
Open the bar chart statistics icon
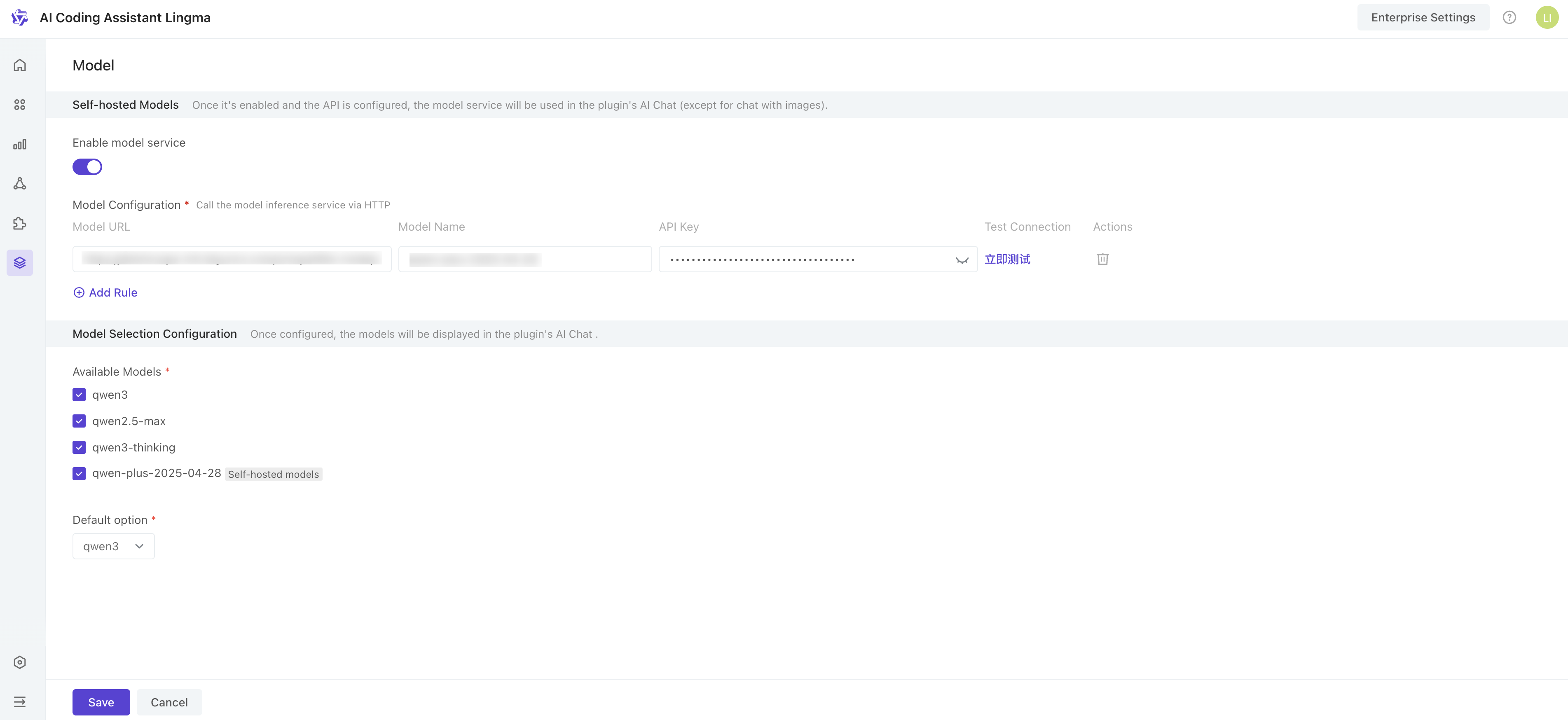tap(19, 144)
